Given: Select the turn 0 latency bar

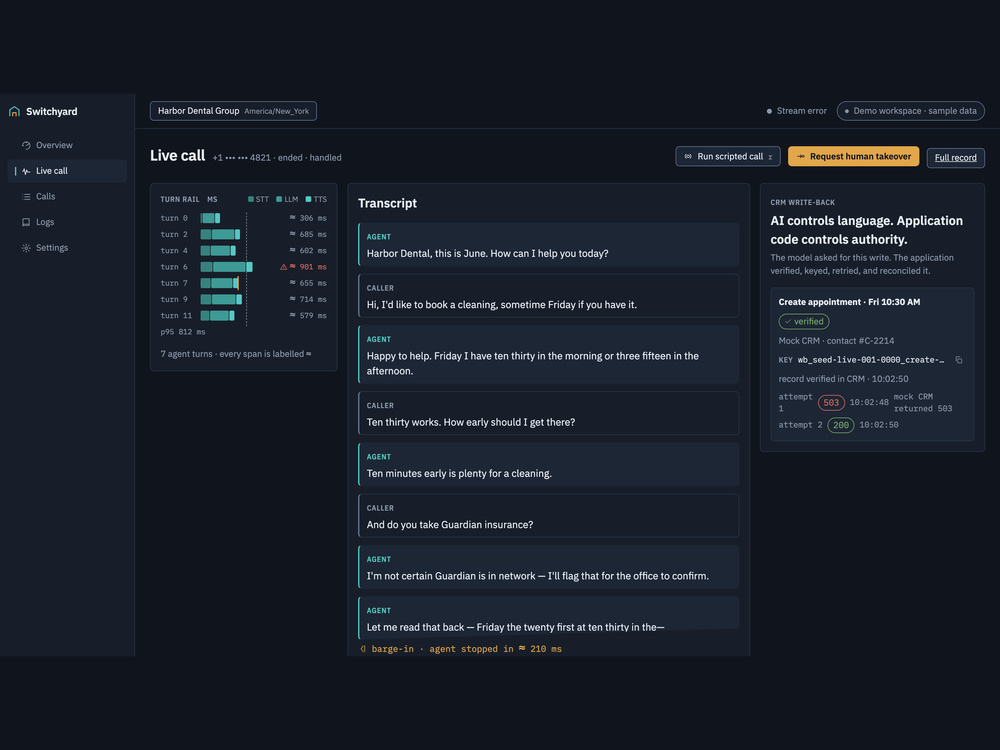Looking at the screenshot, I should (x=210, y=218).
